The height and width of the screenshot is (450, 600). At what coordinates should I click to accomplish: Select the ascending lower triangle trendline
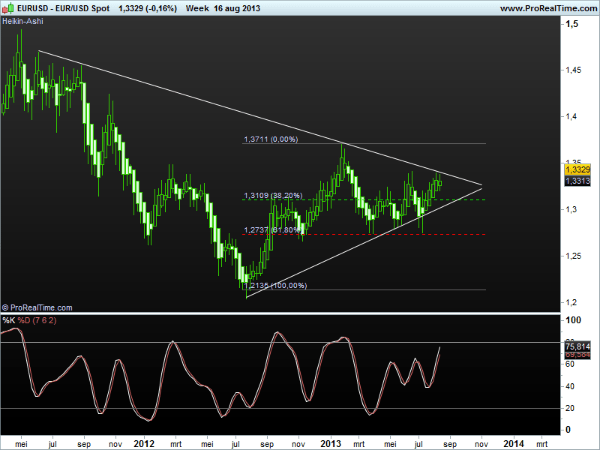pos(364,243)
